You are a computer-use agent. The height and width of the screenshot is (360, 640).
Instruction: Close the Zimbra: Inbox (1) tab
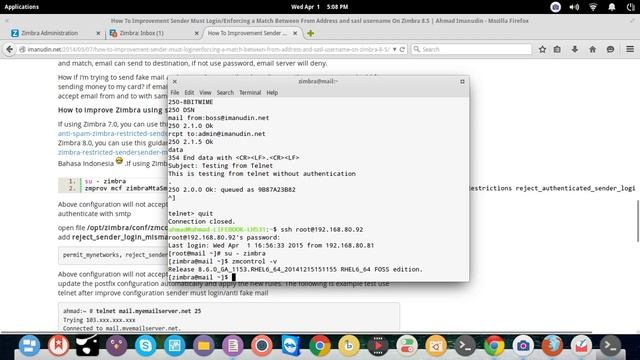[196, 33]
